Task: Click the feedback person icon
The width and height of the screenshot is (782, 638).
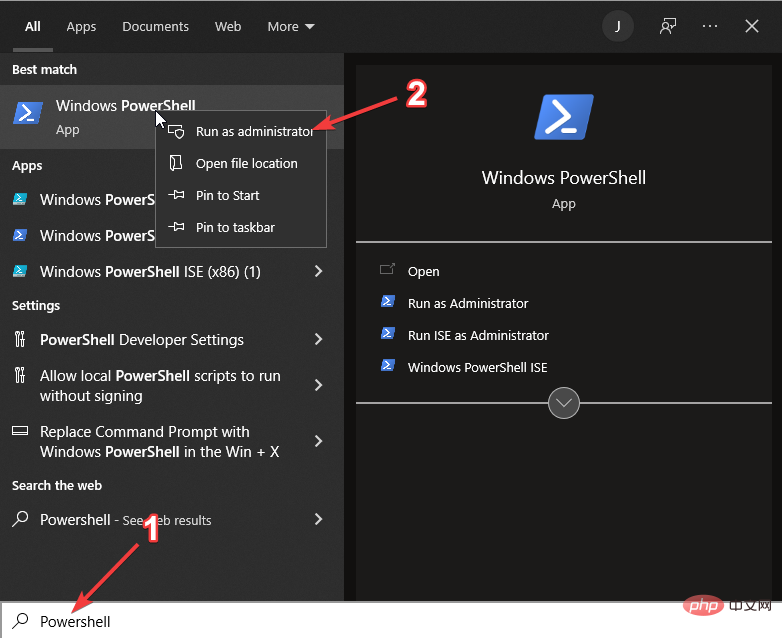Action: point(668,26)
